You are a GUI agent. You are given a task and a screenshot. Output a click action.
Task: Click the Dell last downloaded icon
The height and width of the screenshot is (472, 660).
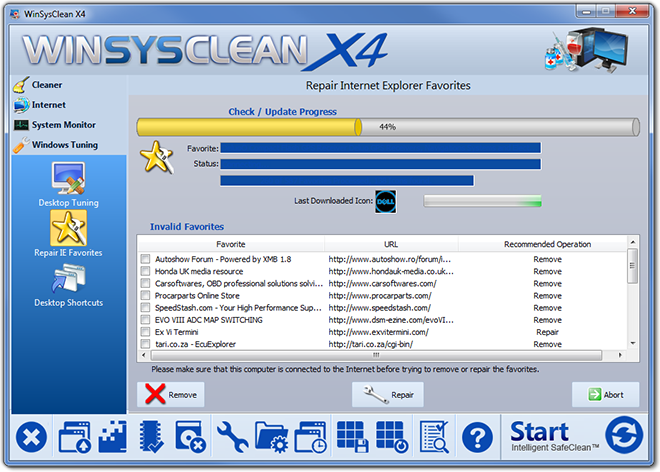(x=386, y=202)
